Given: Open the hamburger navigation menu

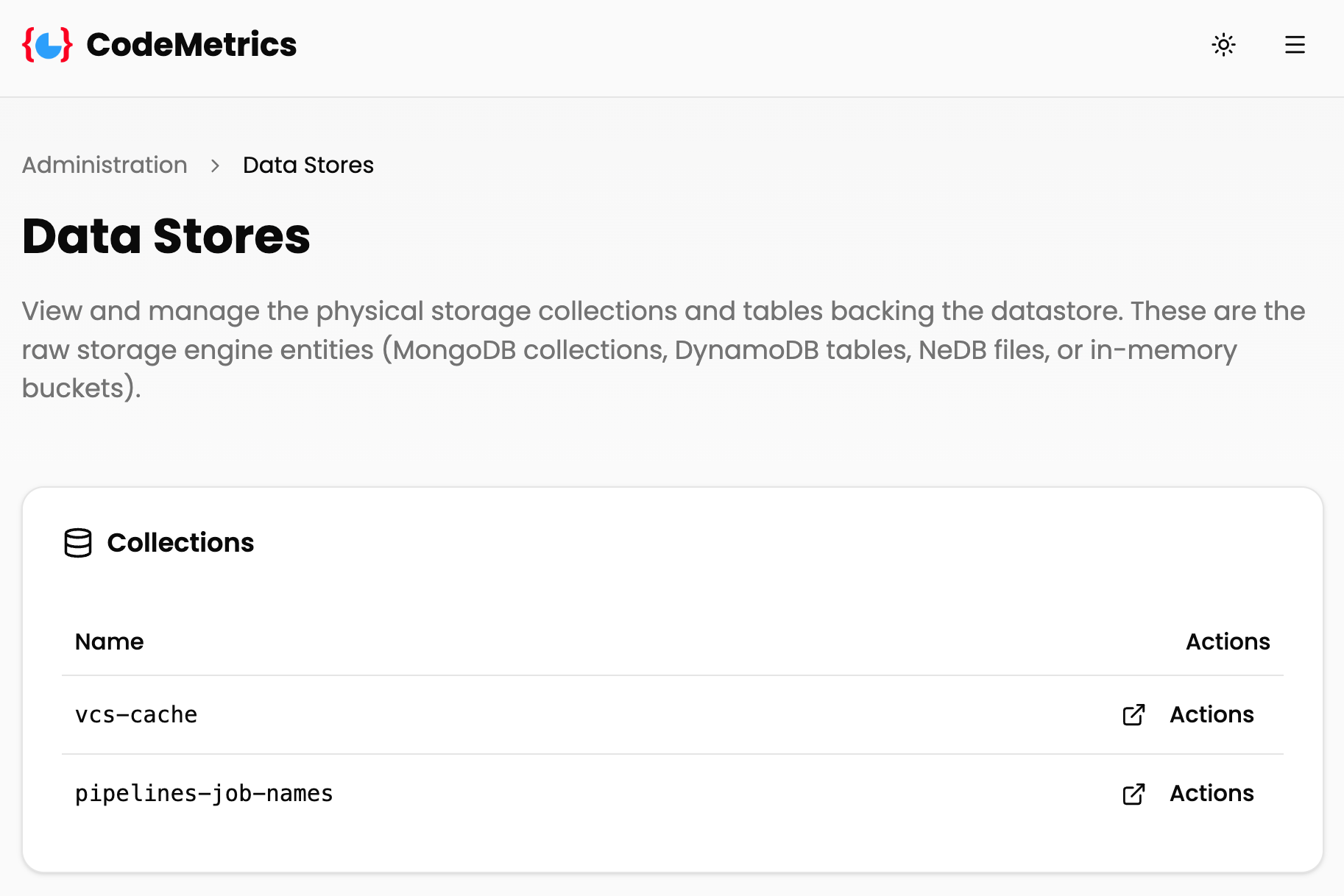Looking at the screenshot, I should click(x=1295, y=45).
